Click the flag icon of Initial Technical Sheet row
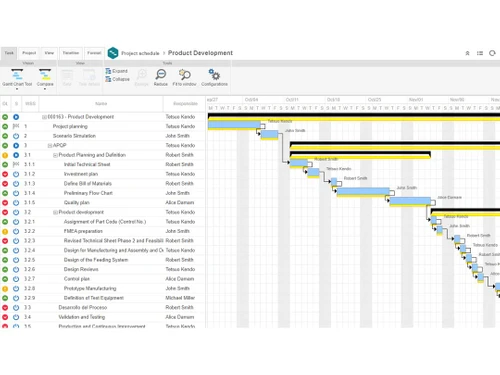Image resolution: width=500 pixels, height=375 pixels. [x=16, y=164]
